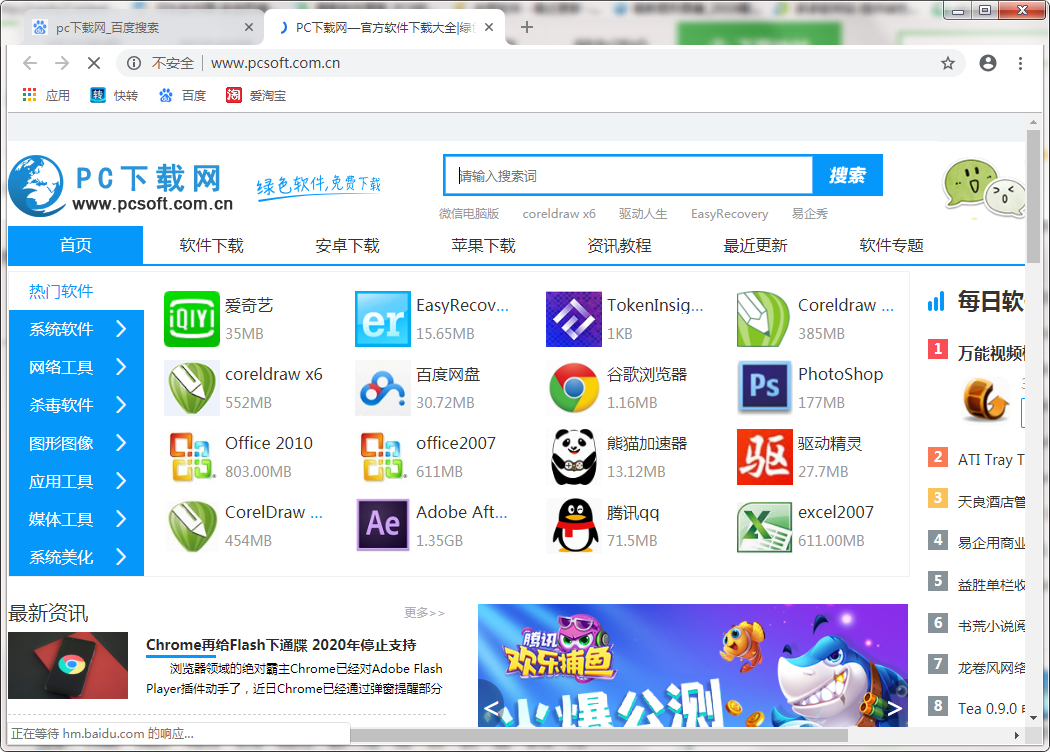The height and width of the screenshot is (752, 1050).
Task: Open the CorelDraw 454MB icon
Action: 192,526
